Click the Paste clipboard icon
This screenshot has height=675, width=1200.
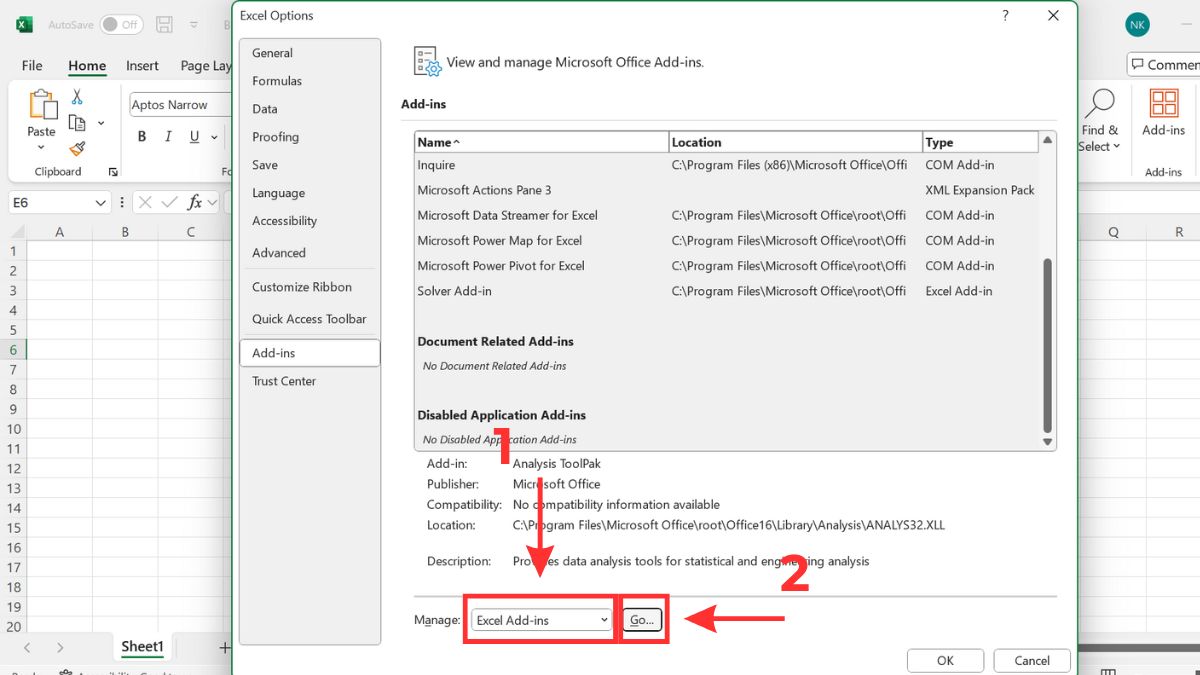click(42, 105)
